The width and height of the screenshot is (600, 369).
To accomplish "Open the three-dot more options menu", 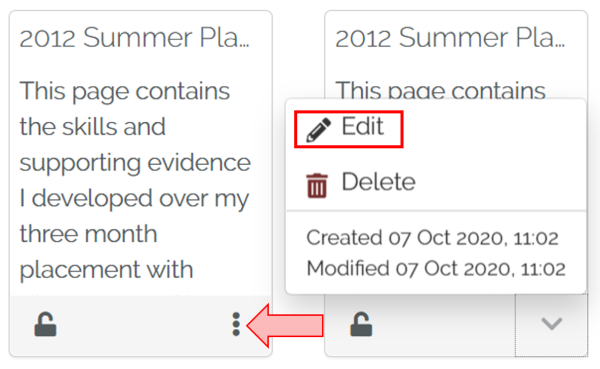I will coord(236,325).
